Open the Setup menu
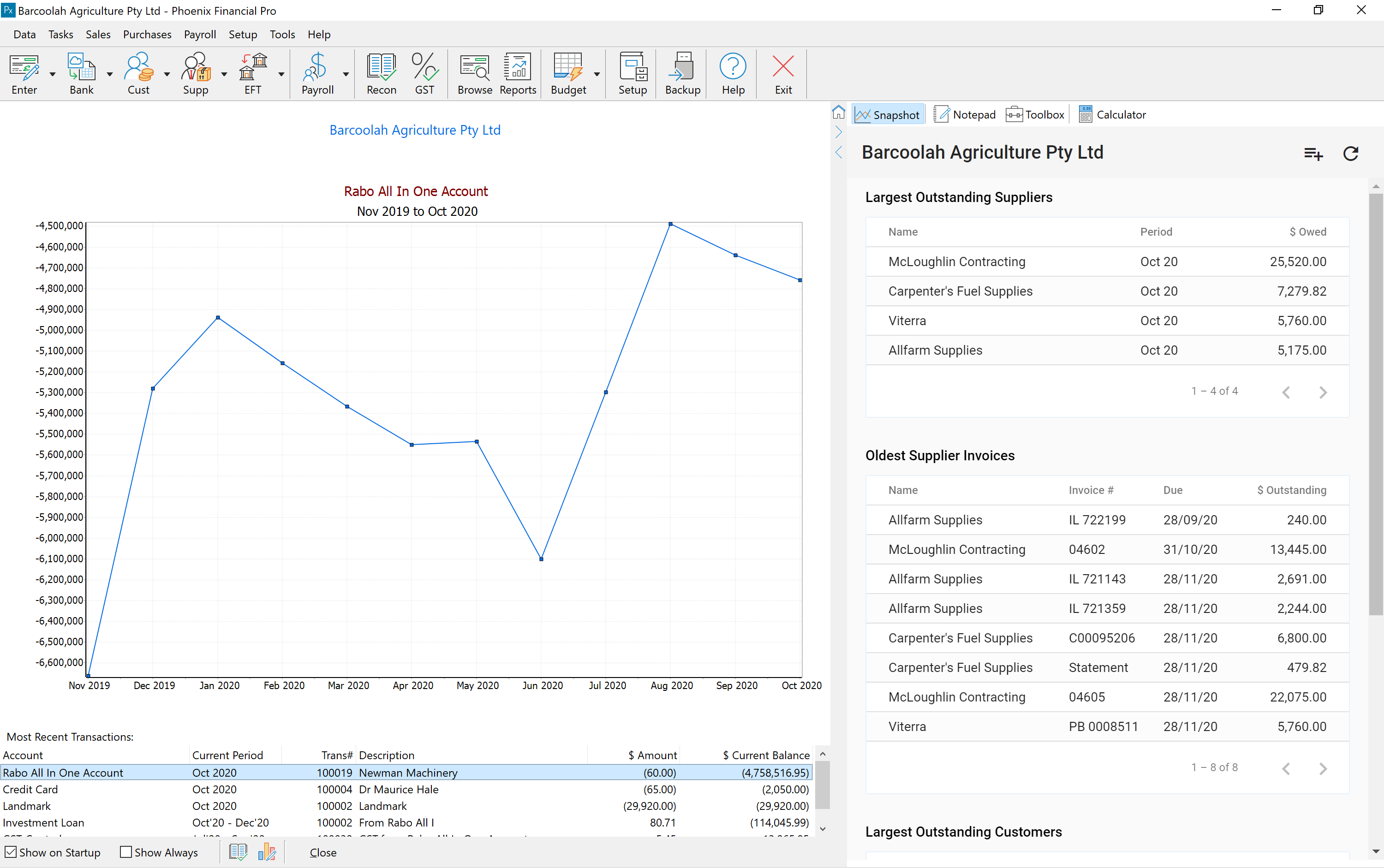Image resolution: width=1384 pixels, height=868 pixels. (x=242, y=34)
